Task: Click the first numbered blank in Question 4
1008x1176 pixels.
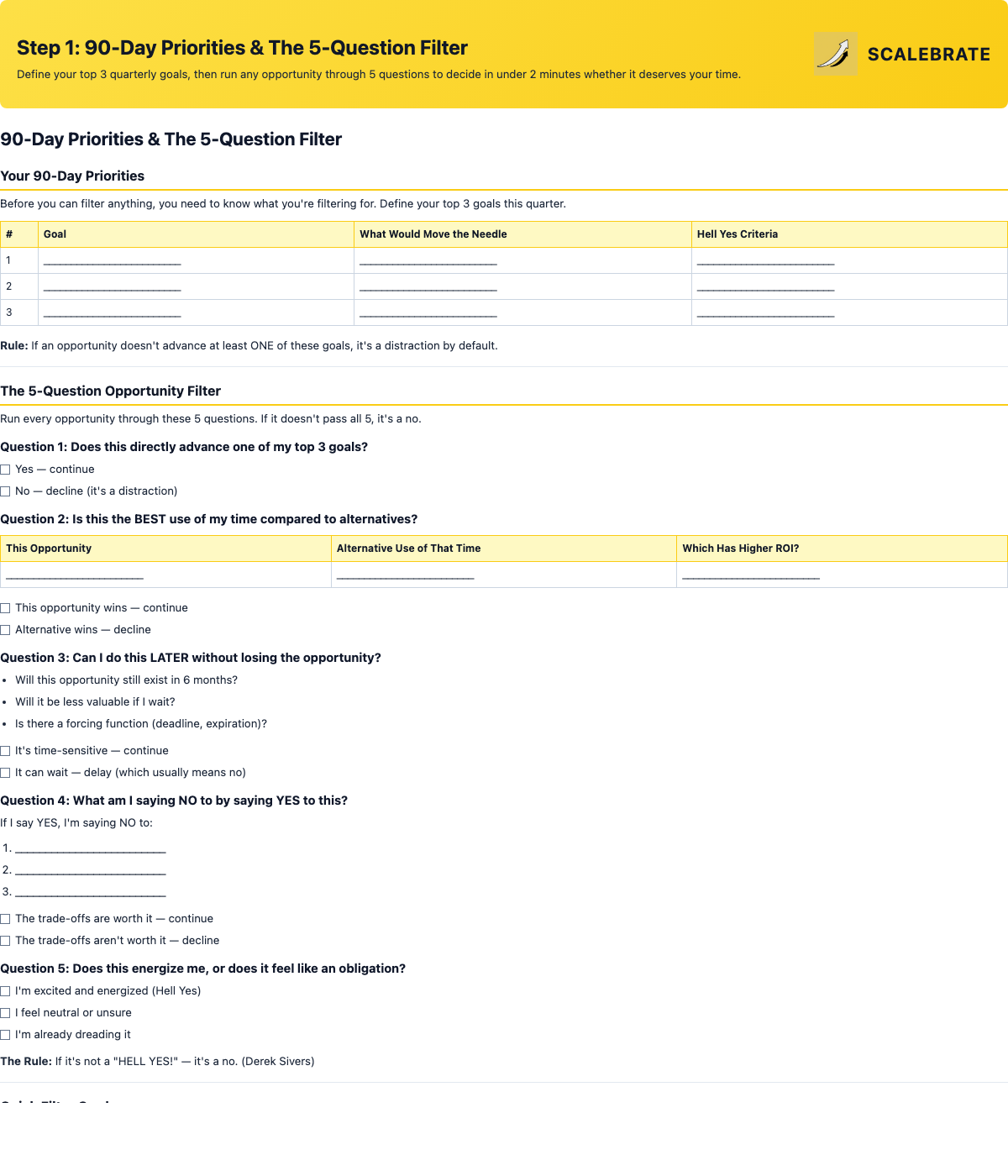Action: [x=91, y=848]
